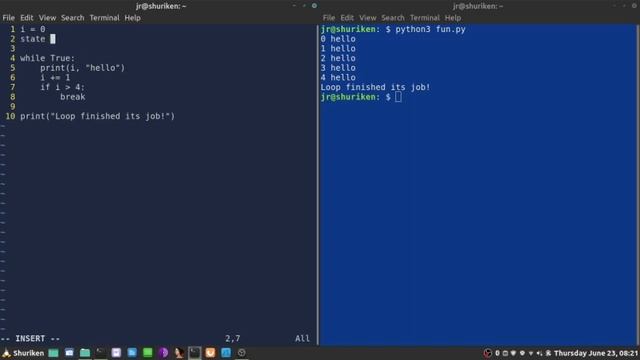The width and height of the screenshot is (640, 360).
Task: Click the 'while True:' line
Action: click(48, 58)
